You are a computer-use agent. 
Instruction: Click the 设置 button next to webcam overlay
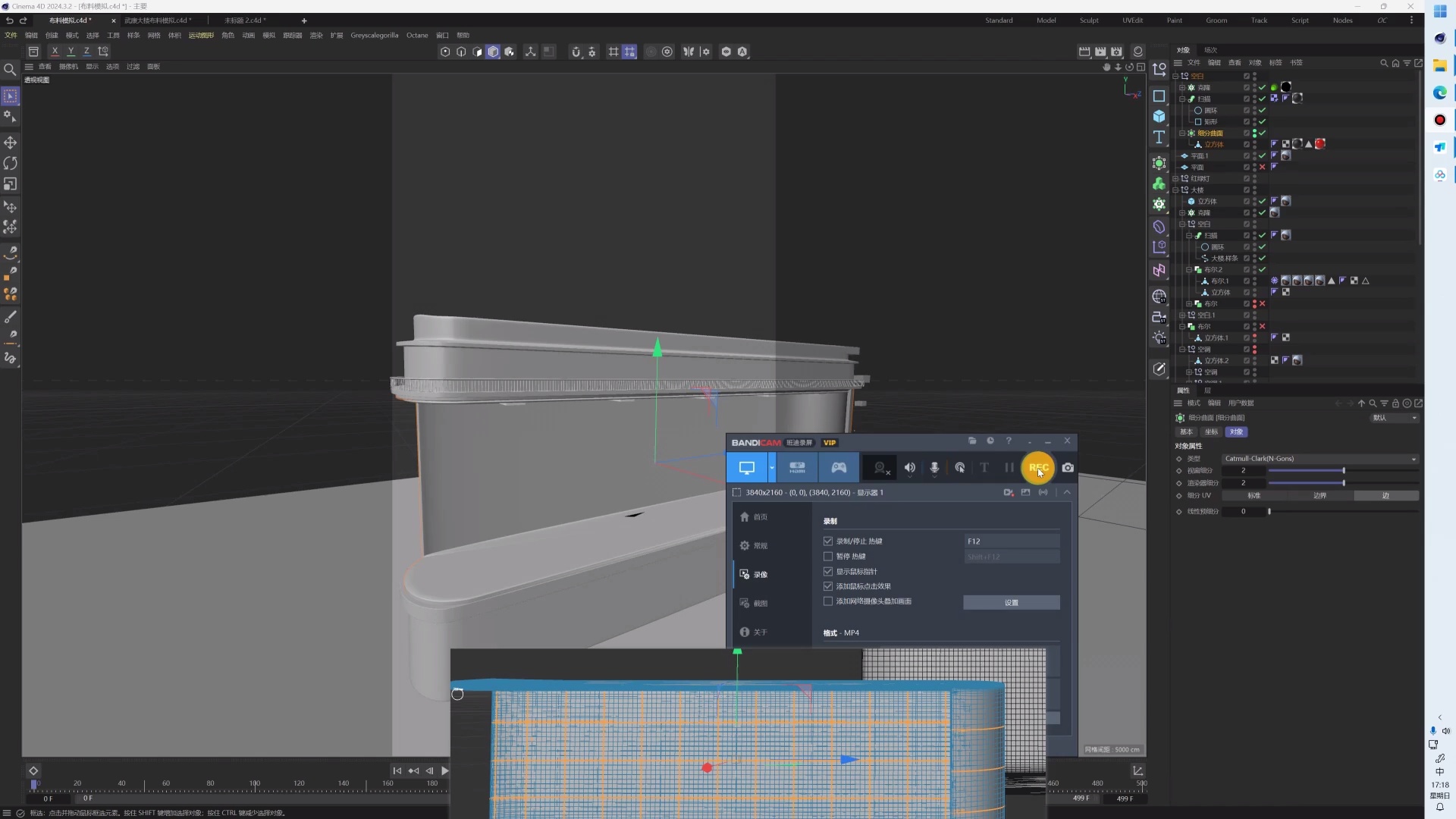coord(1012,602)
